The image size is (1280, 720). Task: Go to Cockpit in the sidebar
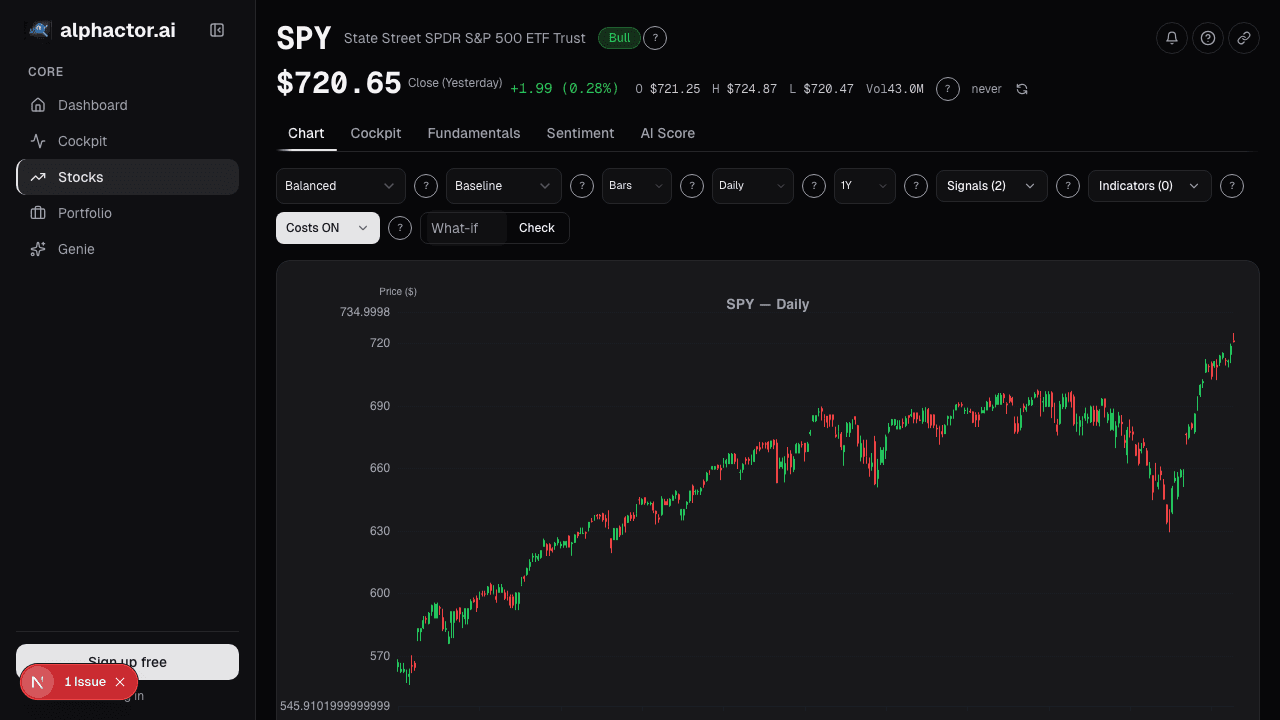tap(127, 141)
